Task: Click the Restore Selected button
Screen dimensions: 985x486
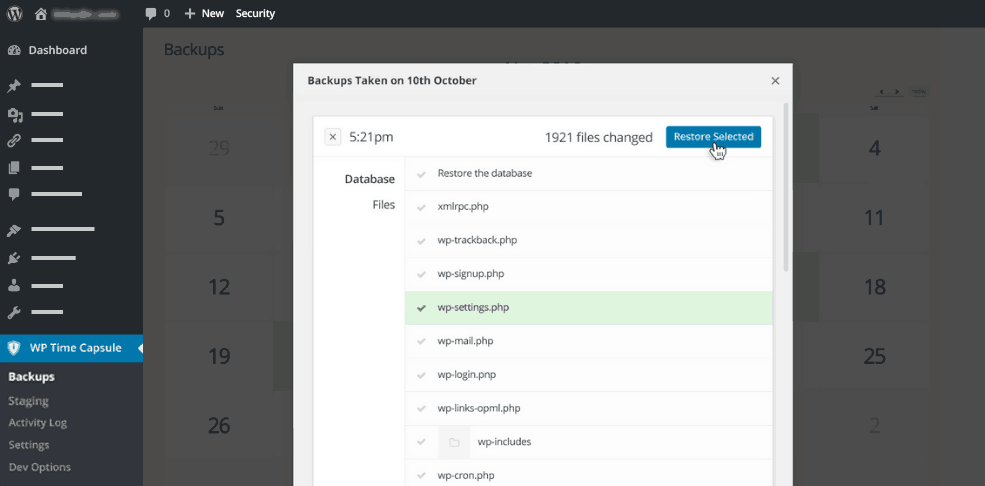Action: click(713, 137)
